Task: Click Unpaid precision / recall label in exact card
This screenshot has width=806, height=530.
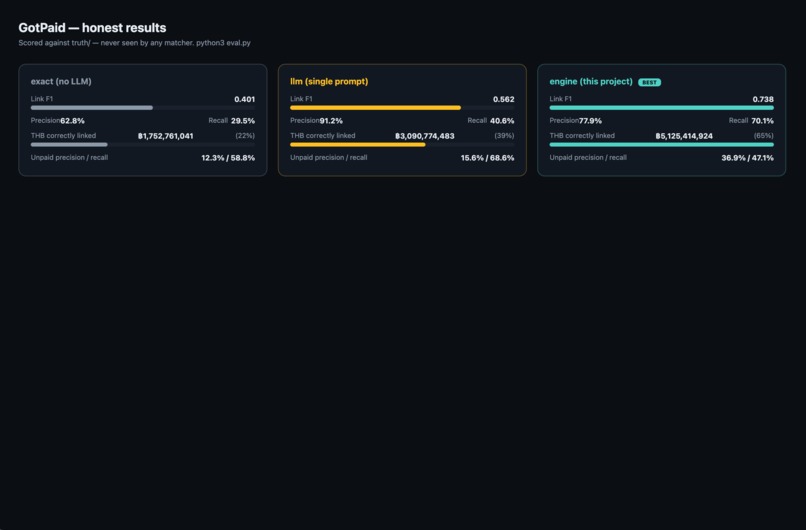Action: pyautogui.click(x=69, y=158)
